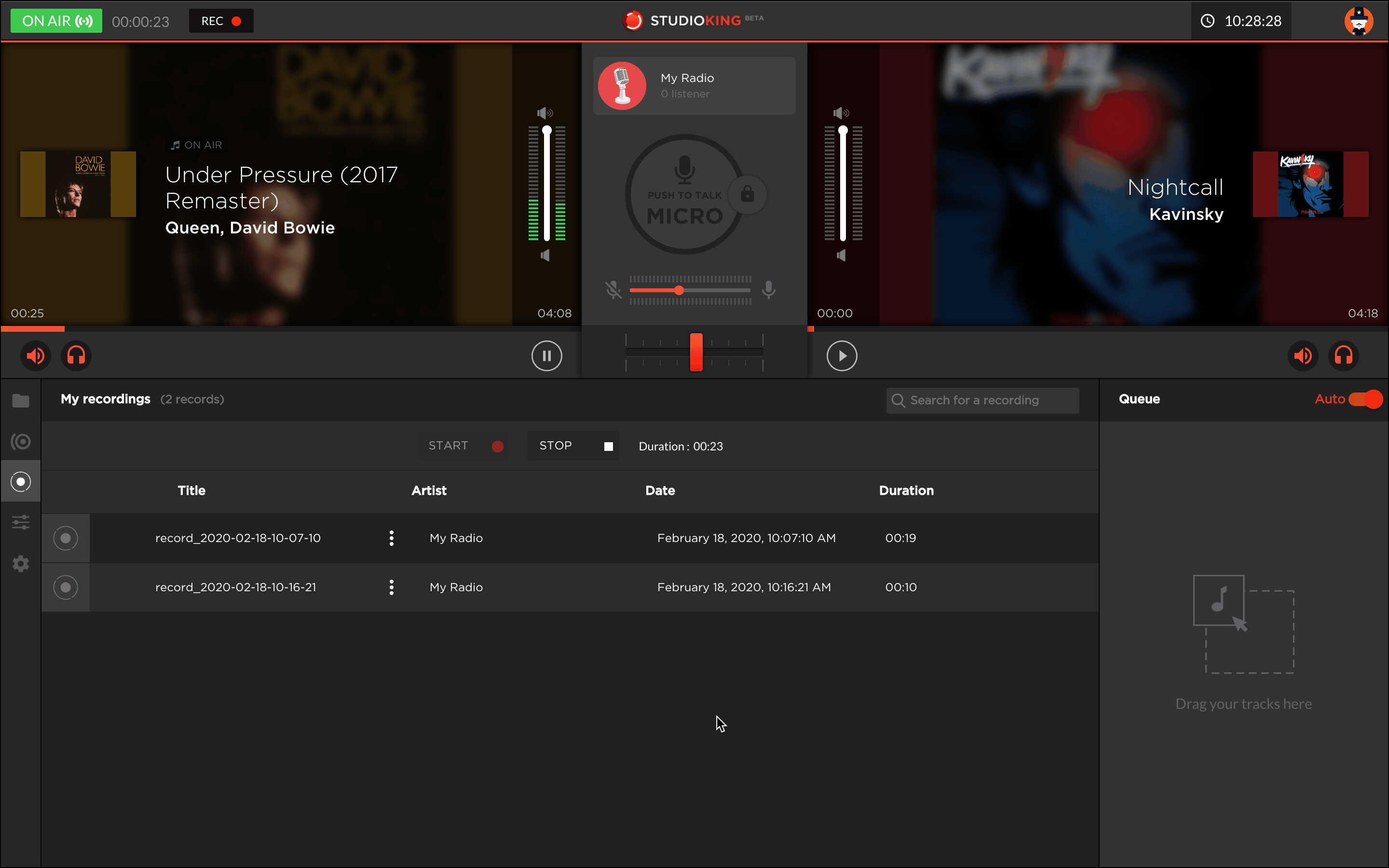Click the Drag your tracks here drop zone

1243,643
